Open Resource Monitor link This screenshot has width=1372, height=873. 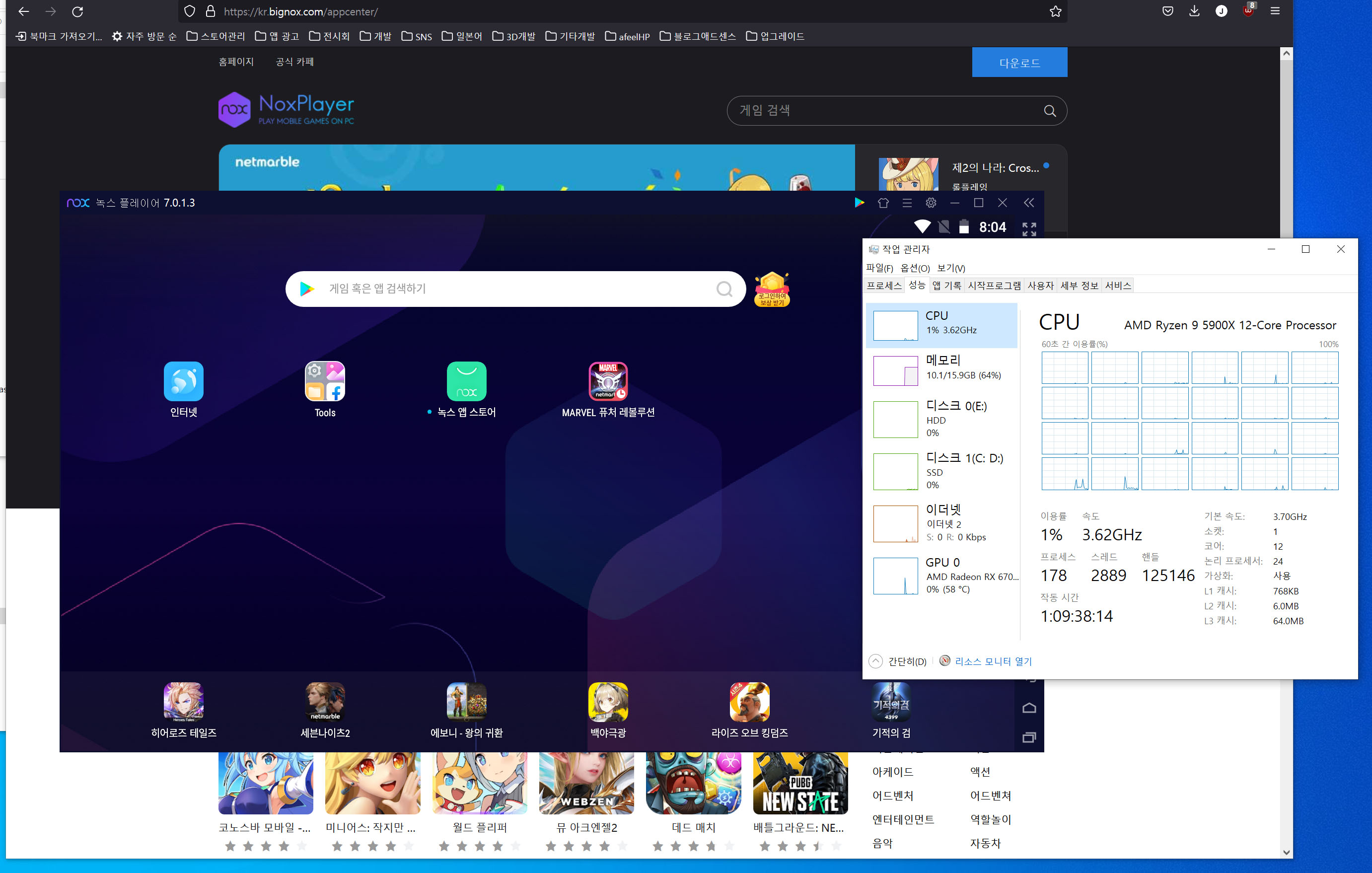[993, 661]
